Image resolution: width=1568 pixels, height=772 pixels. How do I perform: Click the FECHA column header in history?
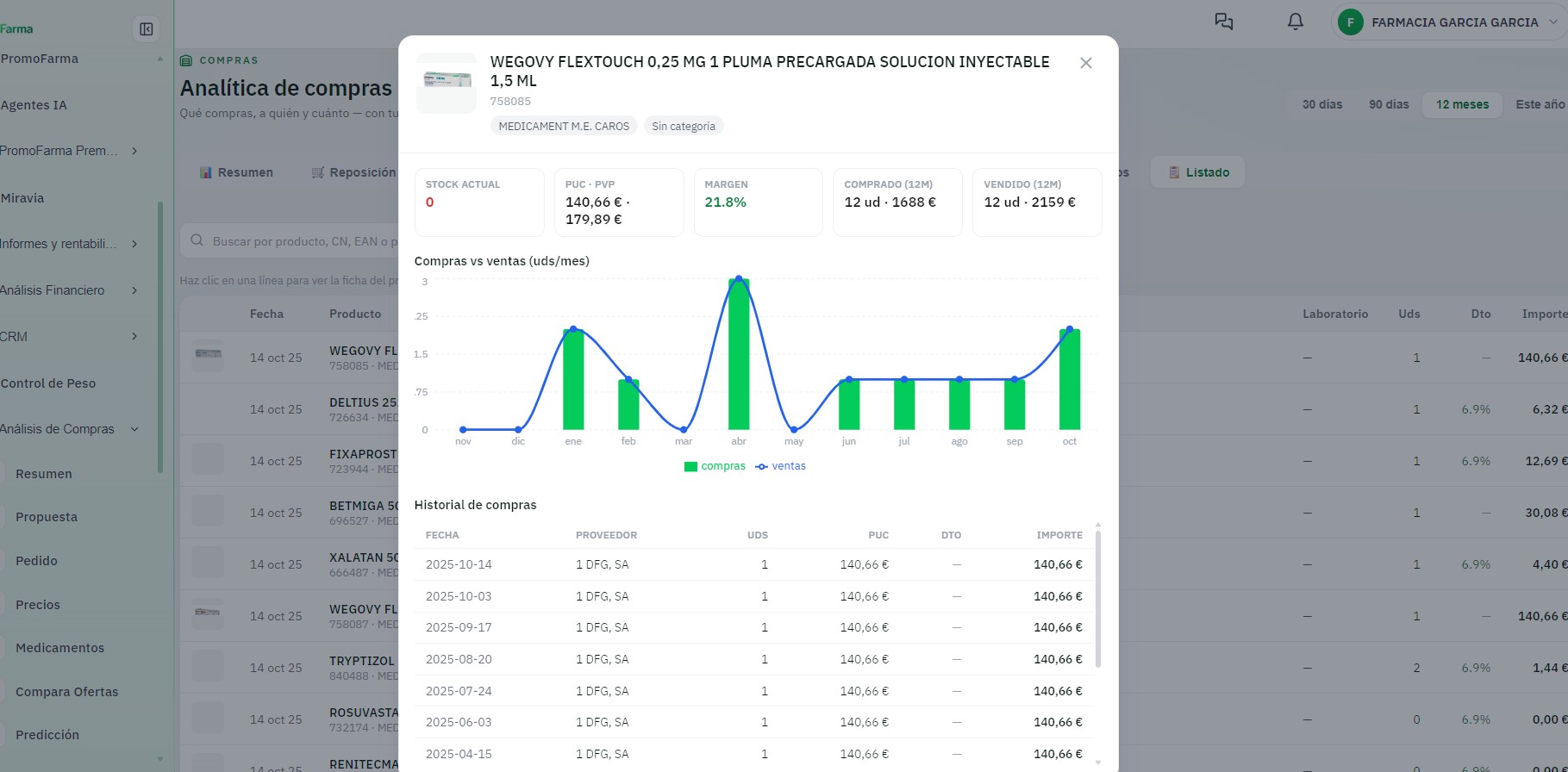click(x=442, y=535)
